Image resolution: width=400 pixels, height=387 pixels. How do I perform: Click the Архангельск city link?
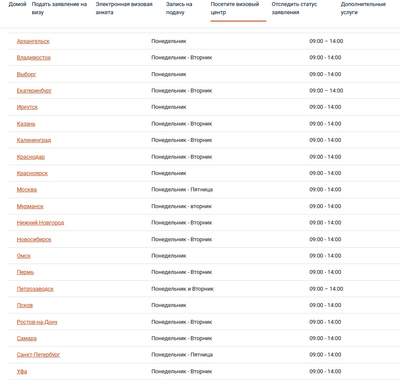(33, 41)
